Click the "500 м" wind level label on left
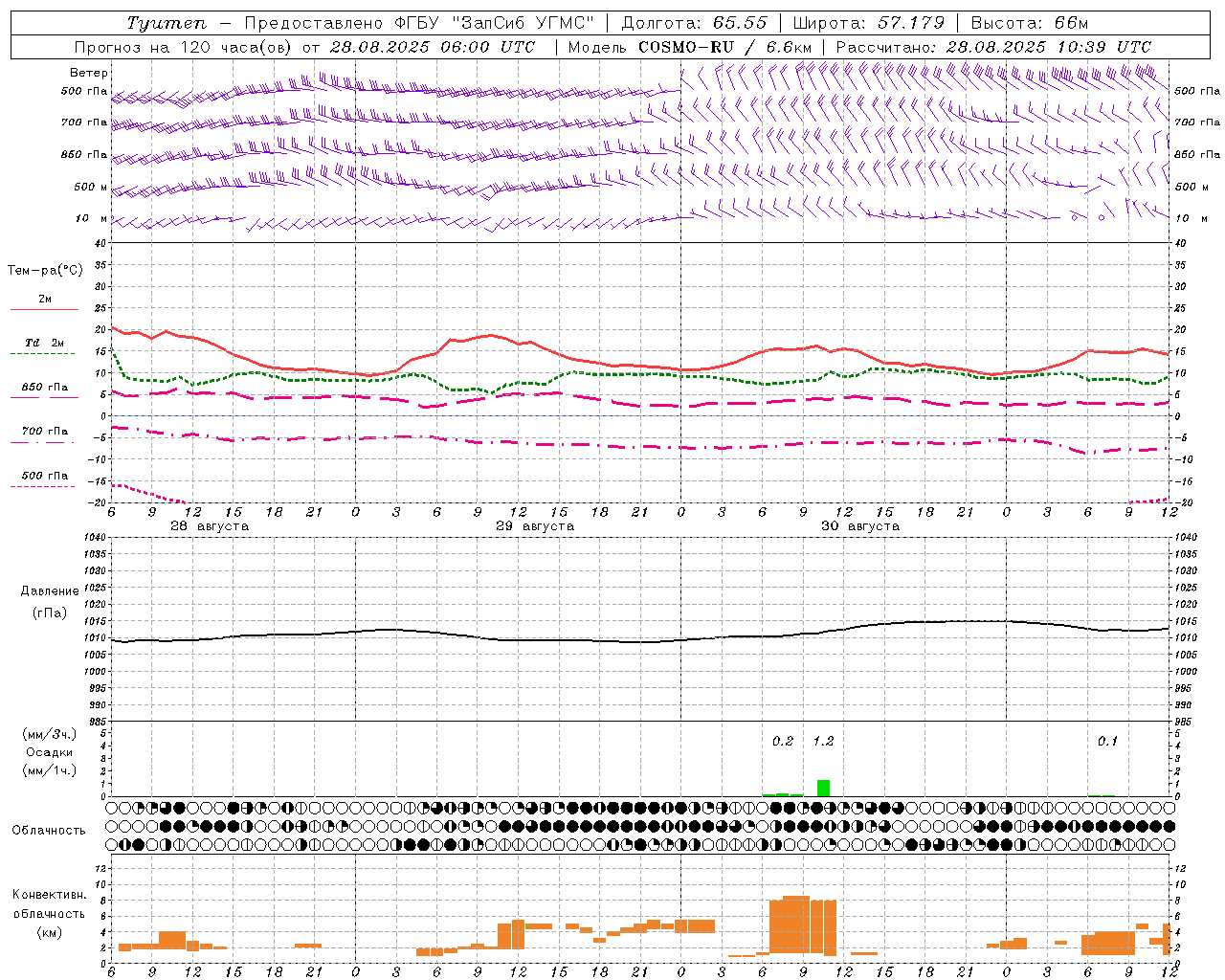This screenshot has width=1225, height=980. (x=91, y=187)
